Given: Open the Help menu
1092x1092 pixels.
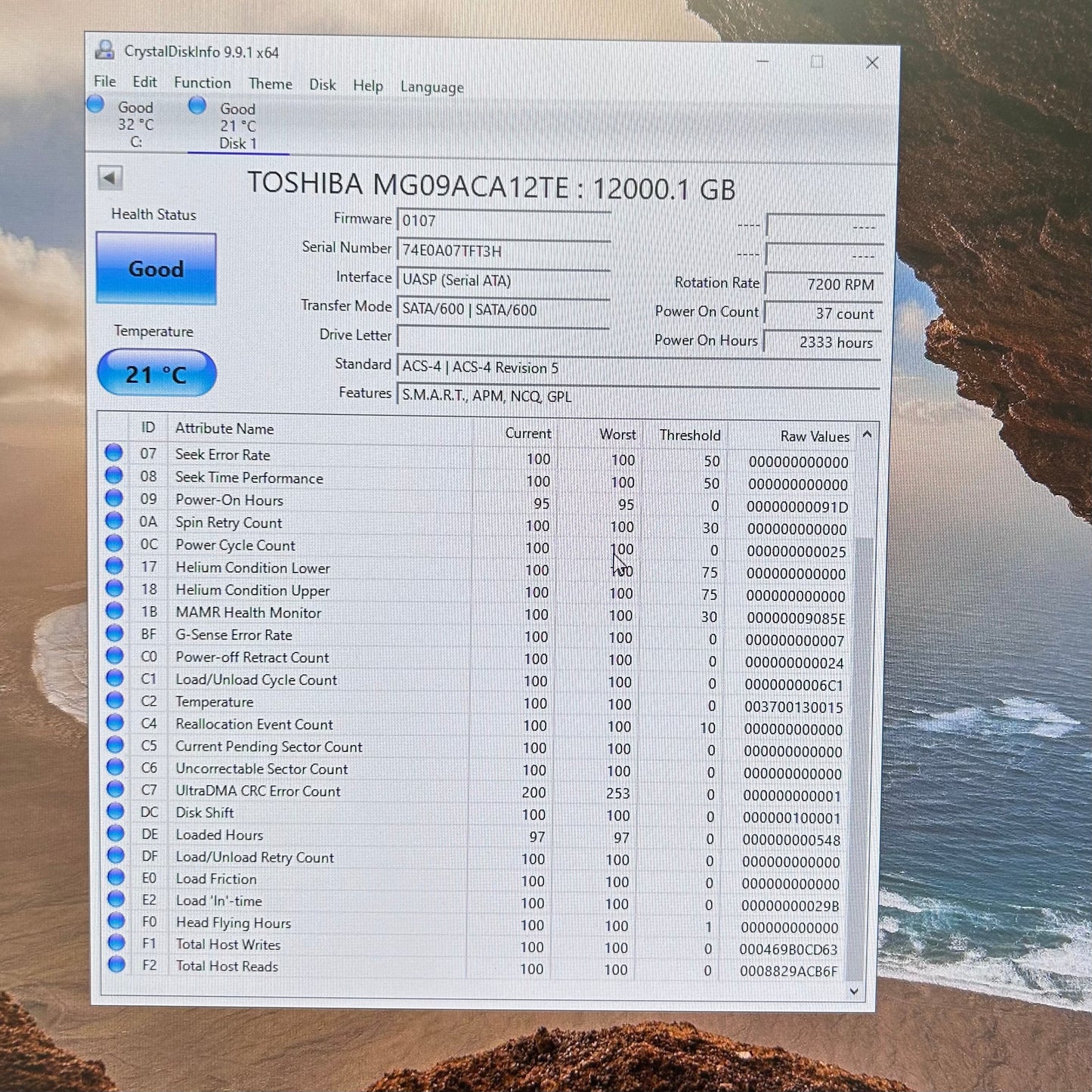Looking at the screenshot, I should click(x=367, y=86).
